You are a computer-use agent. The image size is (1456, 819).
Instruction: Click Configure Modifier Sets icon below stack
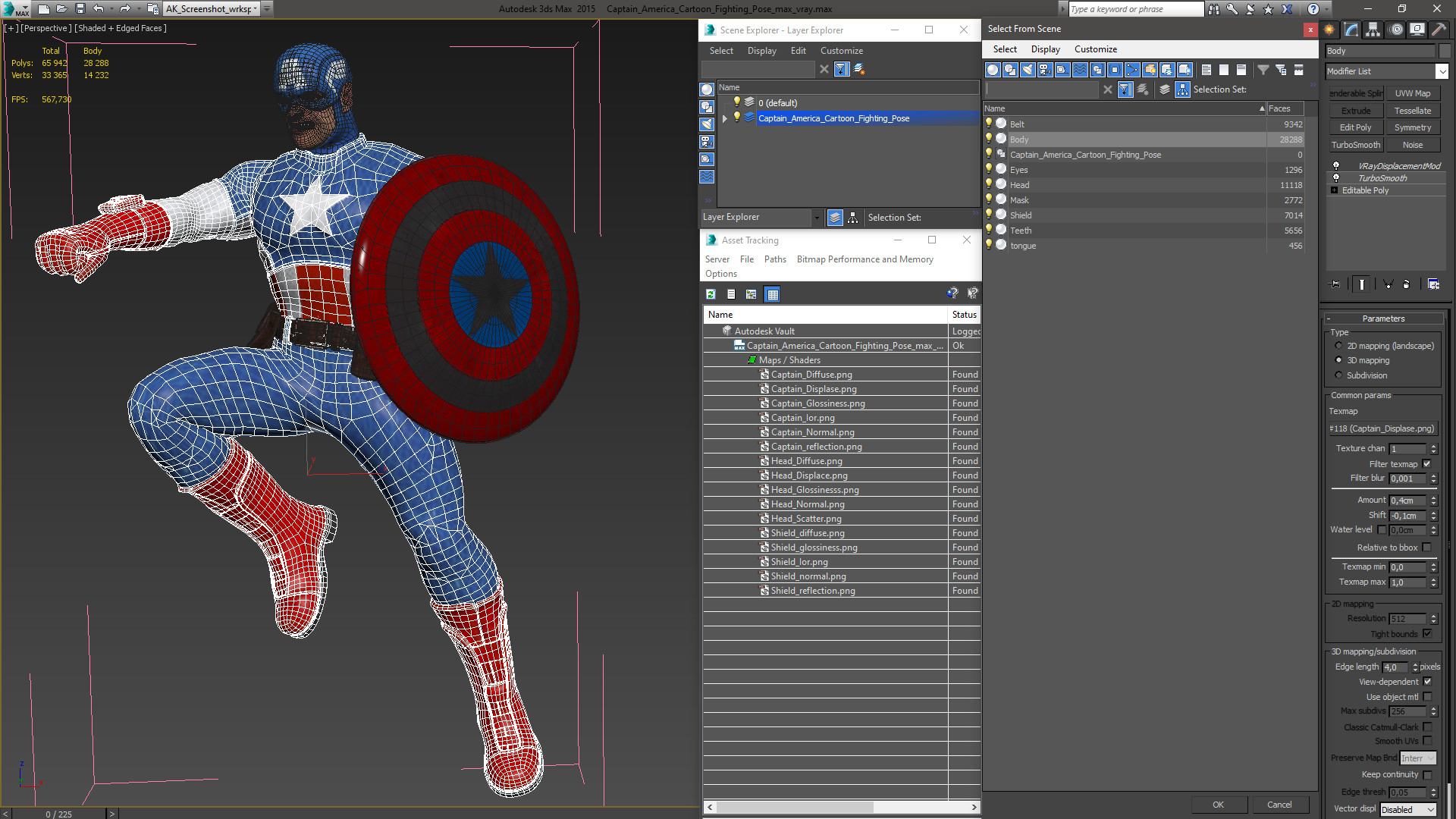click(x=1433, y=284)
